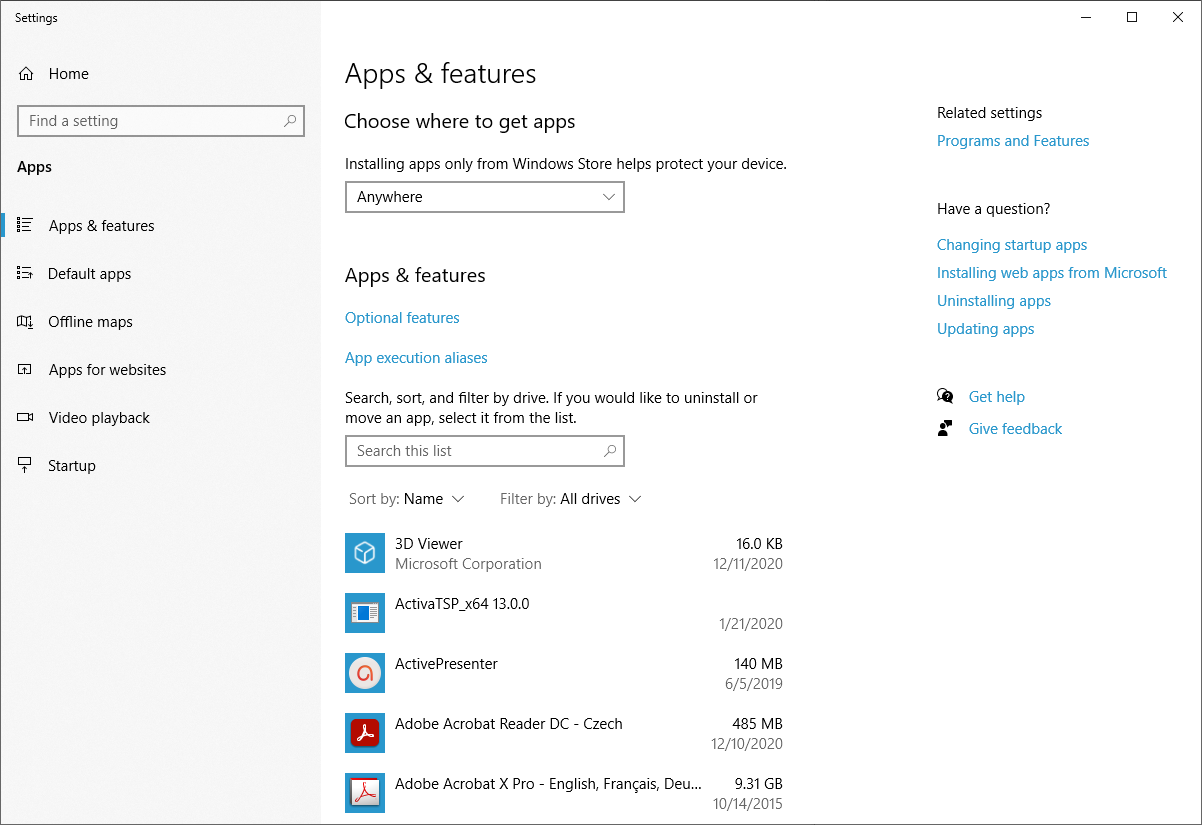Viewport: 1202px width, 825px height.
Task: Click the Video playback sidebar icon
Action: pyautogui.click(x=26, y=418)
